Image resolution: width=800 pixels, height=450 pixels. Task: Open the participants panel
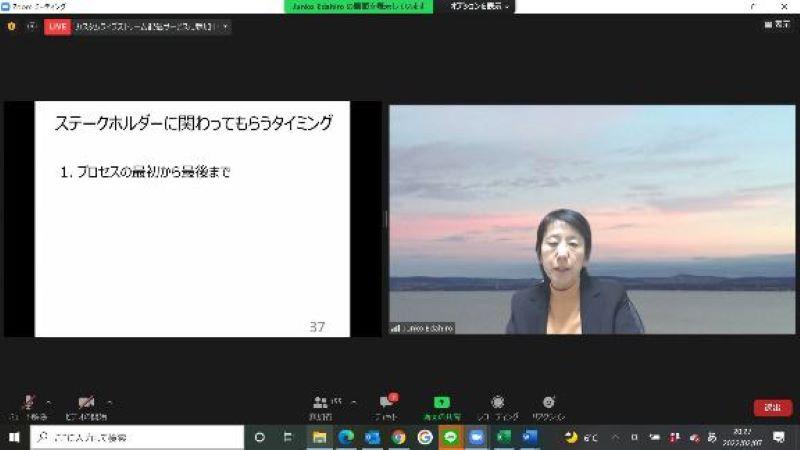(x=321, y=403)
